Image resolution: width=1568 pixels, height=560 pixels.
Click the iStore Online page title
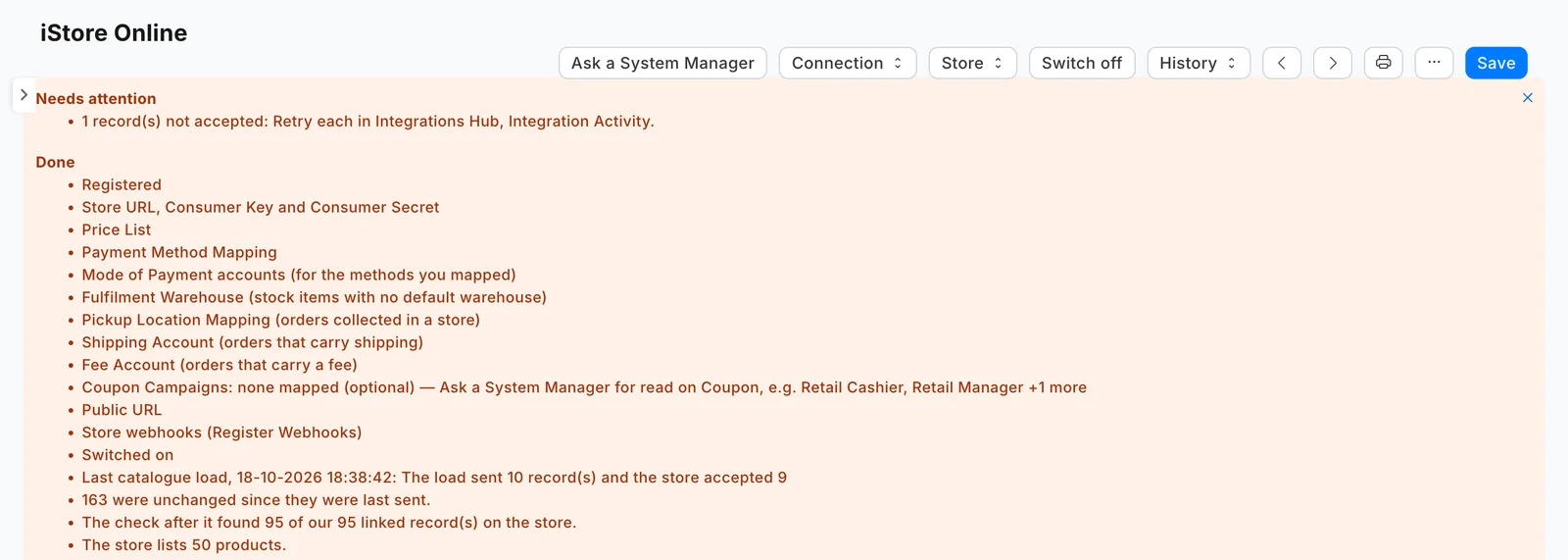click(x=114, y=32)
